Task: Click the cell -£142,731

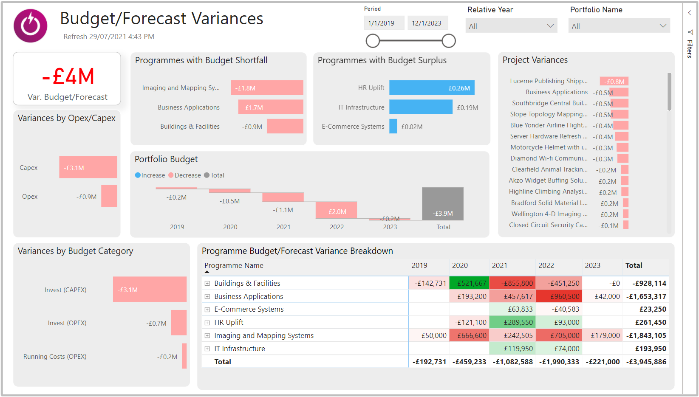Action: point(430,283)
